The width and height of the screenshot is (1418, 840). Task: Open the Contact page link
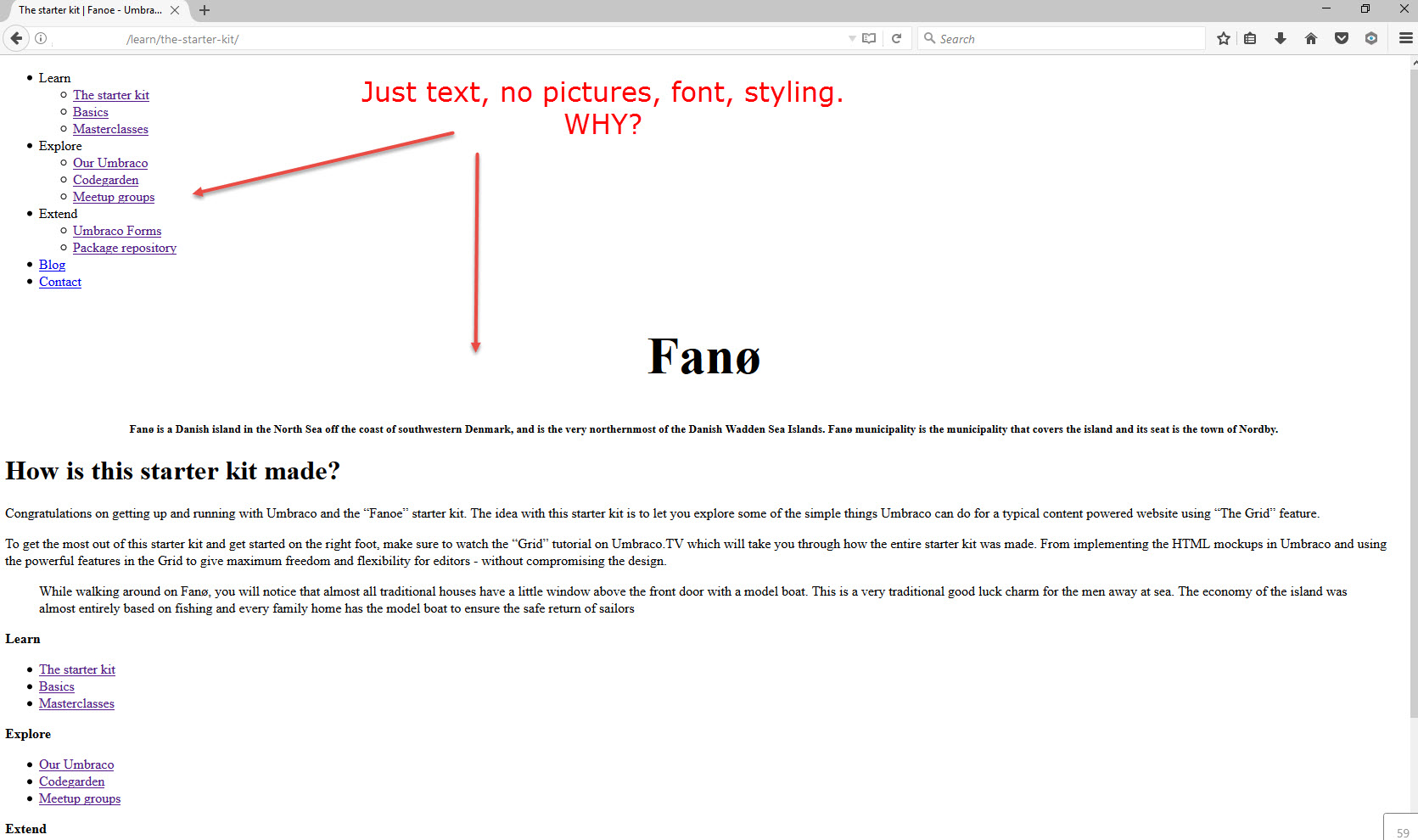(59, 282)
